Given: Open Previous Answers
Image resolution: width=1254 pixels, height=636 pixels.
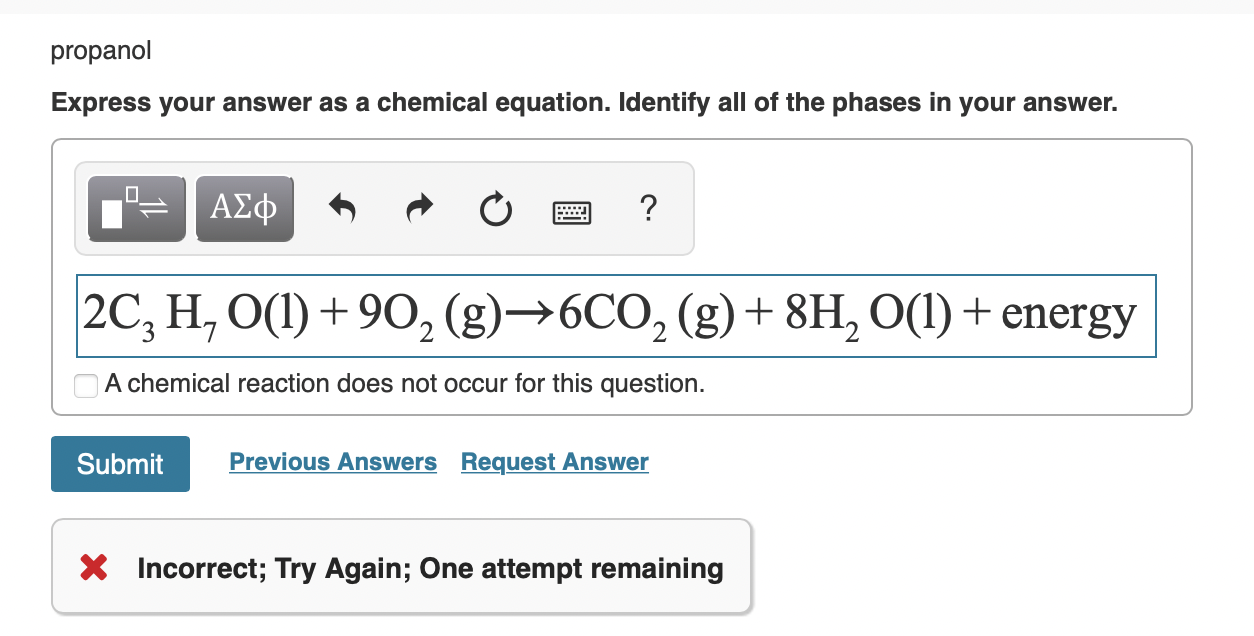Looking at the screenshot, I should tap(333, 461).
